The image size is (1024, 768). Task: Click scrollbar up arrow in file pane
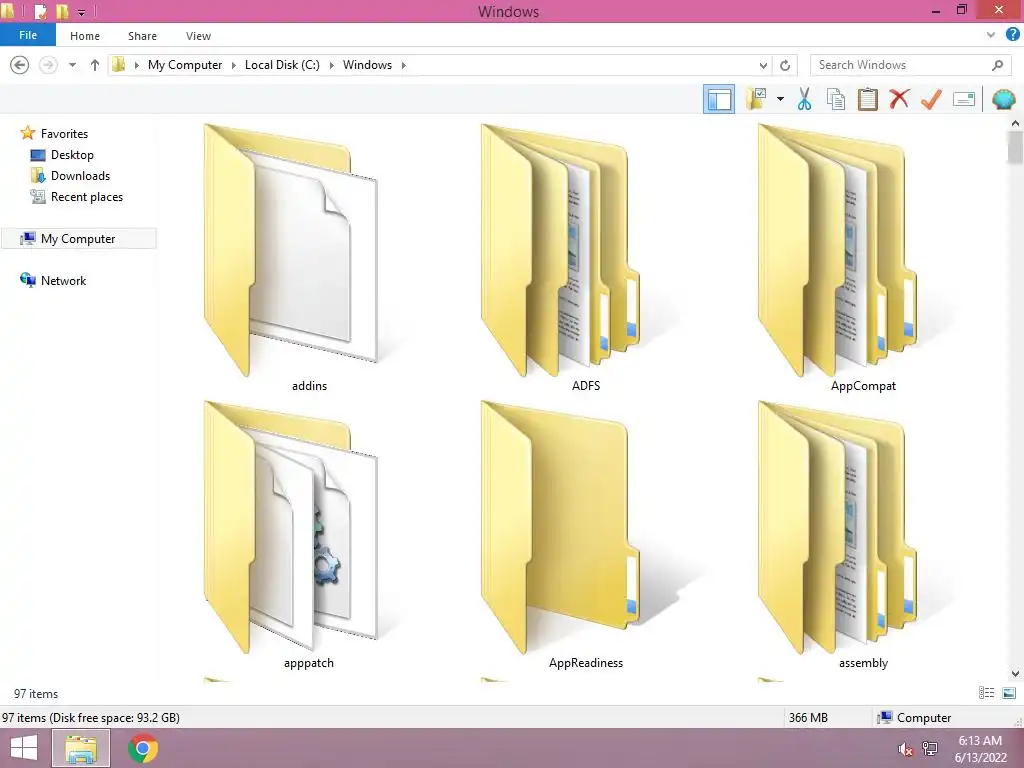pyautogui.click(x=1015, y=123)
